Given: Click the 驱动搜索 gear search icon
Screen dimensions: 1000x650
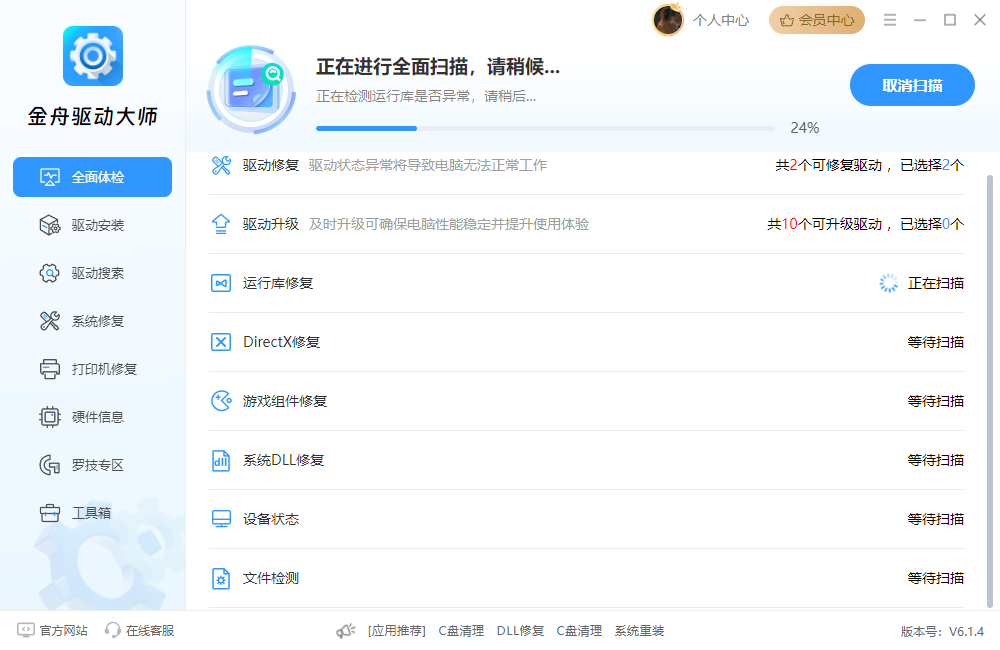Looking at the screenshot, I should coord(50,273).
